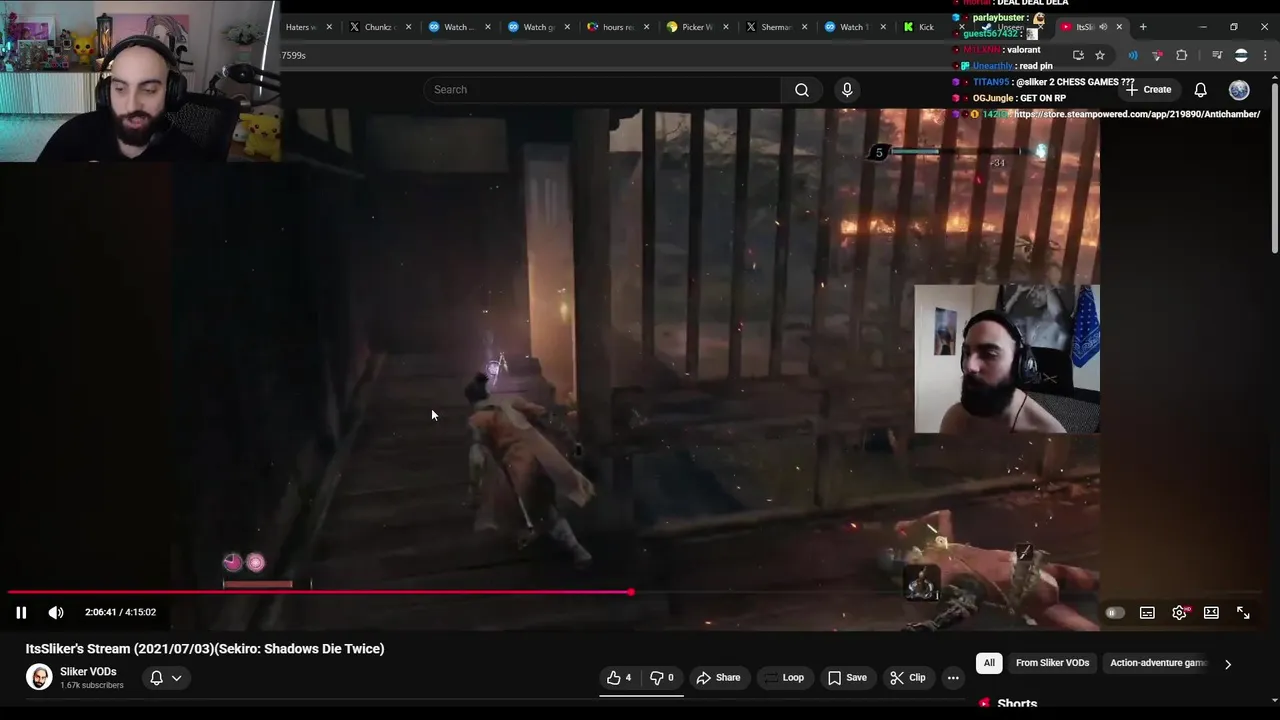The image size is (1280, 720).
Task: Switch to theater mode
Action: 1211,613
